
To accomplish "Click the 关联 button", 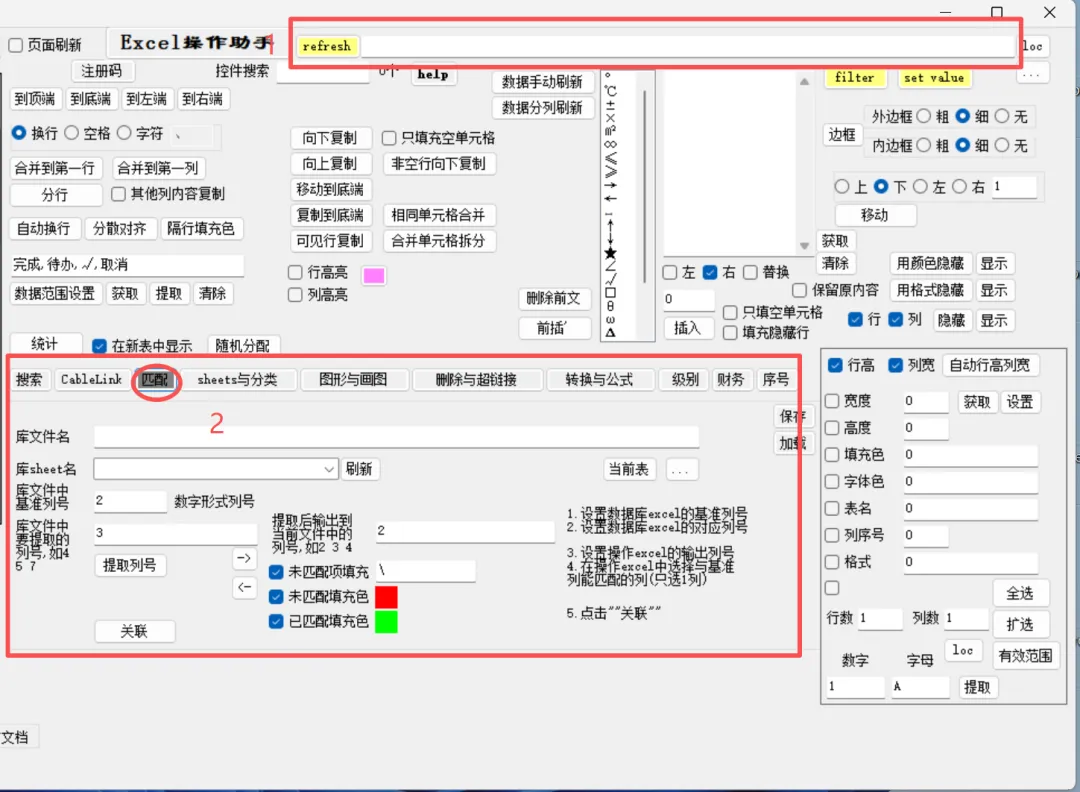I will pyautogui.click(x=134, y=632).
